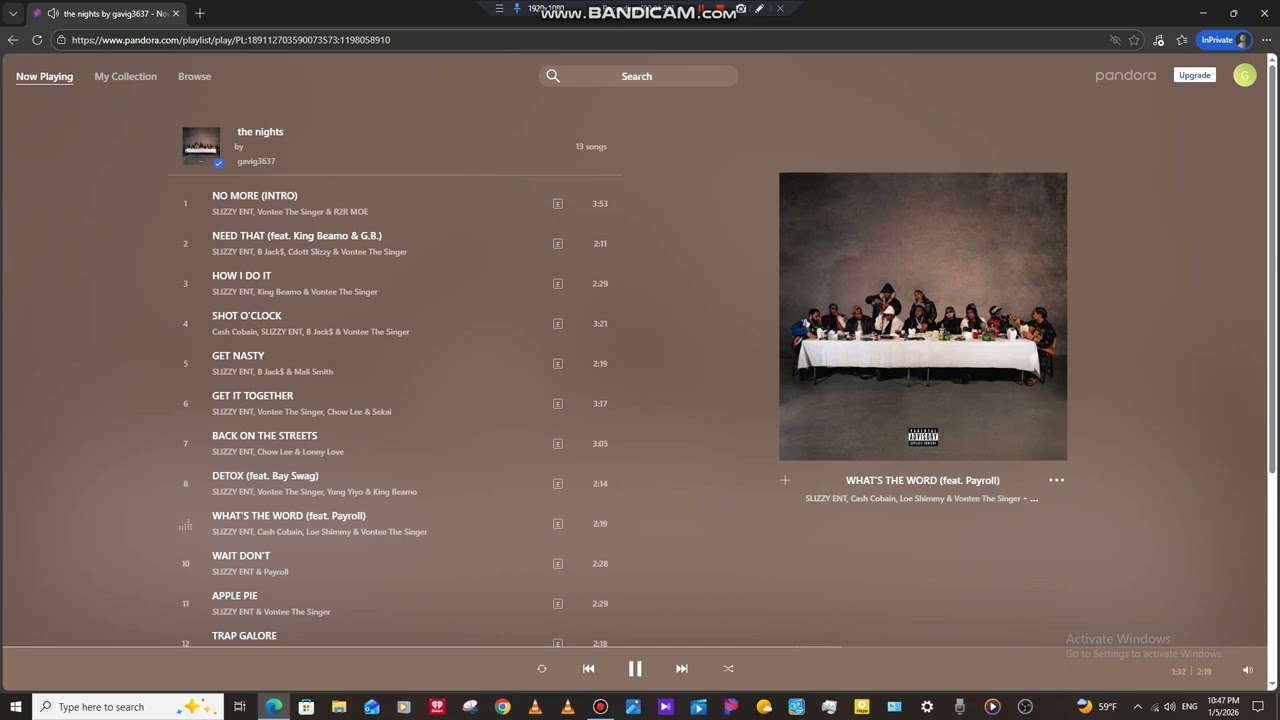Open the browser tab search dropdown
Image resolution: width=1280 pixels, height=720 pixels.
13,14
